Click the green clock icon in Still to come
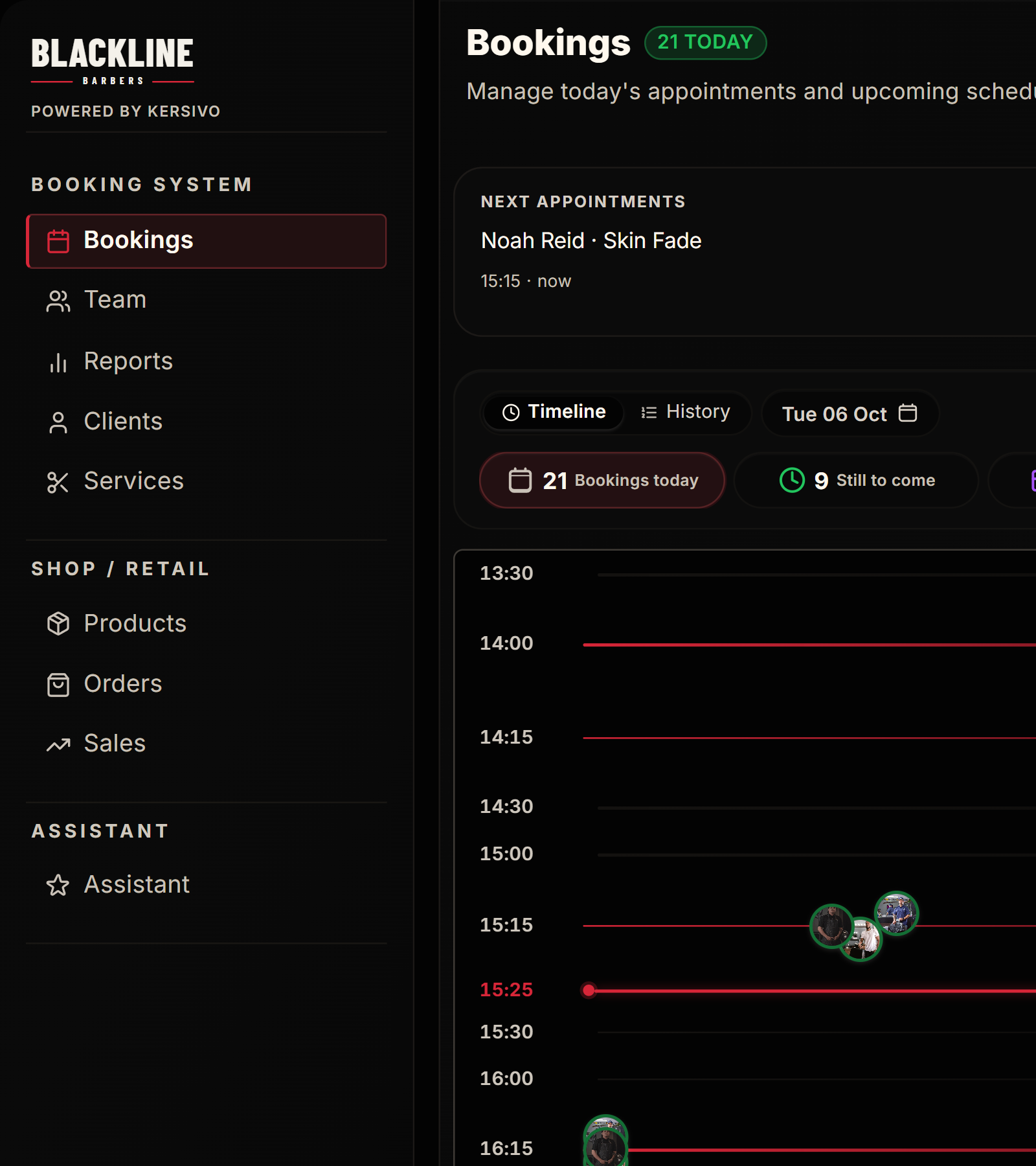 pos(792,480)
